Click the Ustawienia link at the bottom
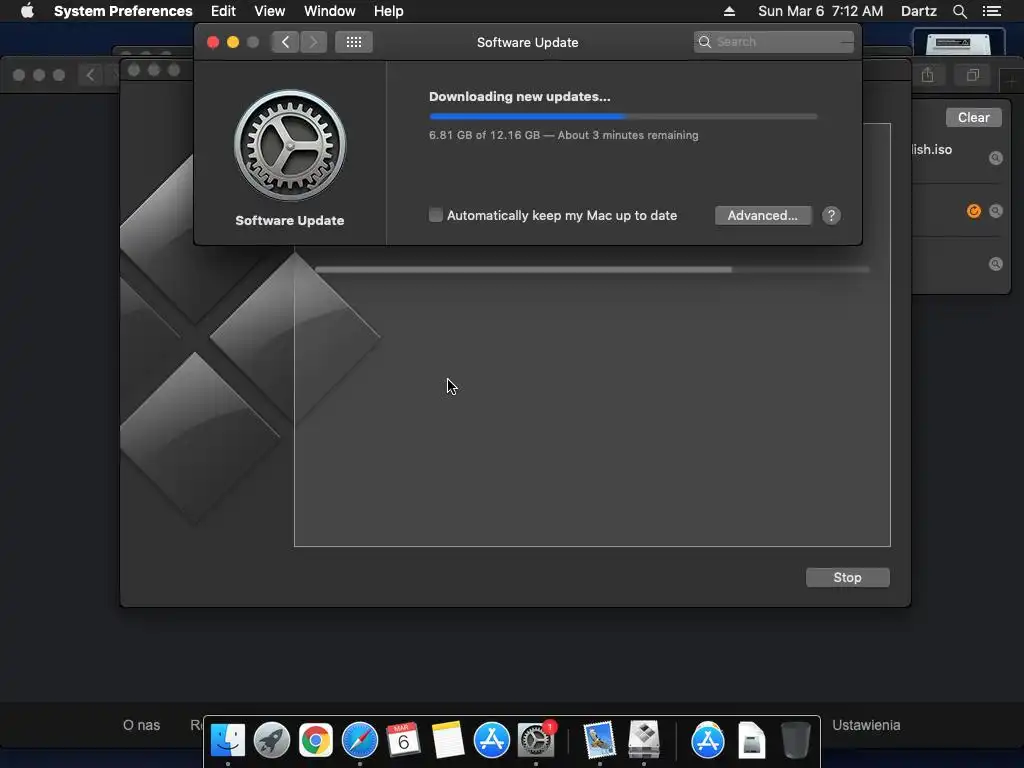Viewport: 1024px width, 768px height. tap(866, 725)
